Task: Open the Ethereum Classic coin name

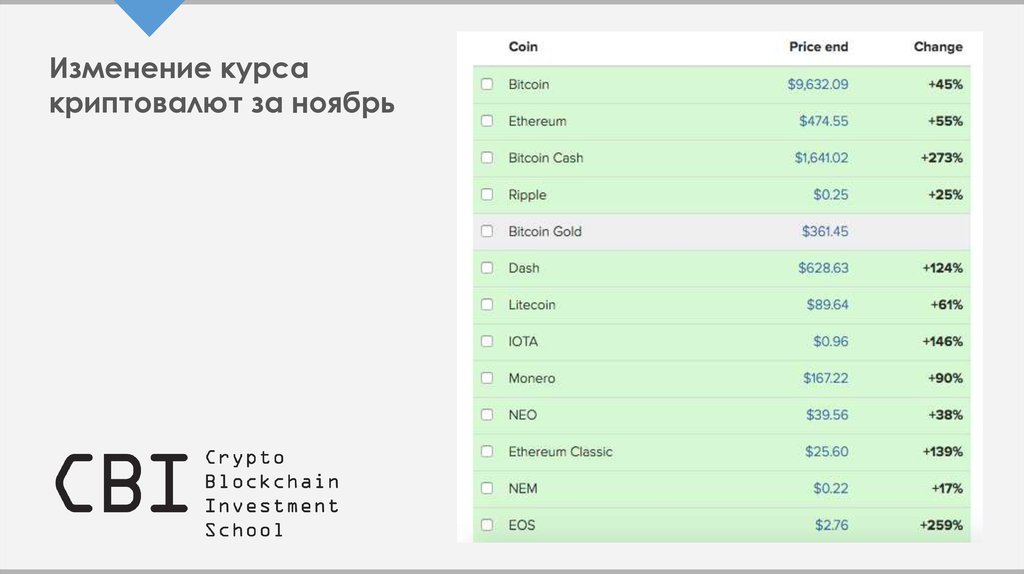Action: click(560, 452)
